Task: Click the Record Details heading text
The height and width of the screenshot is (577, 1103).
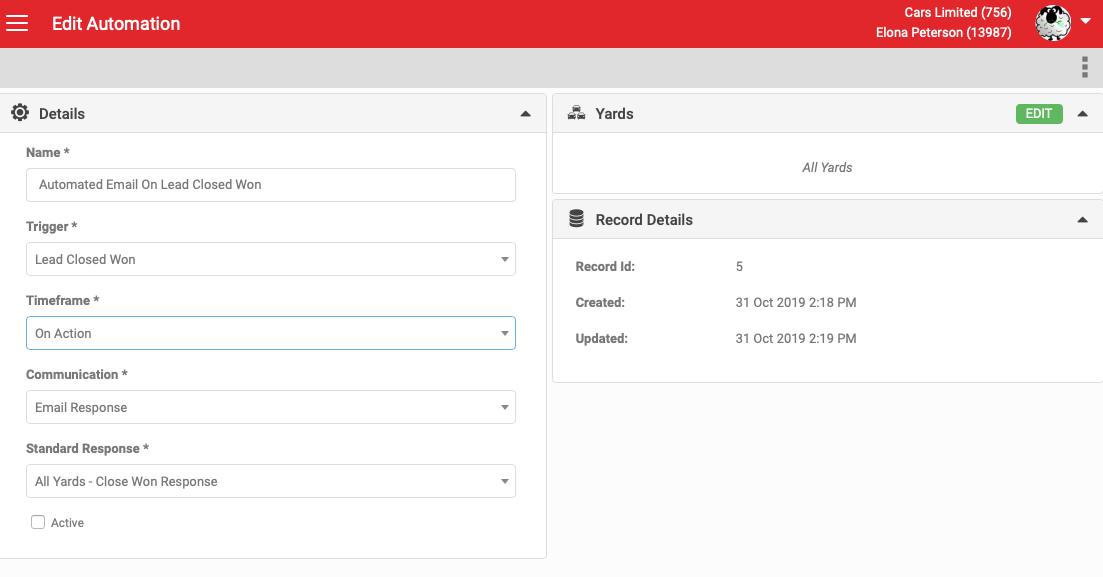Action: [x=644, y=220]
